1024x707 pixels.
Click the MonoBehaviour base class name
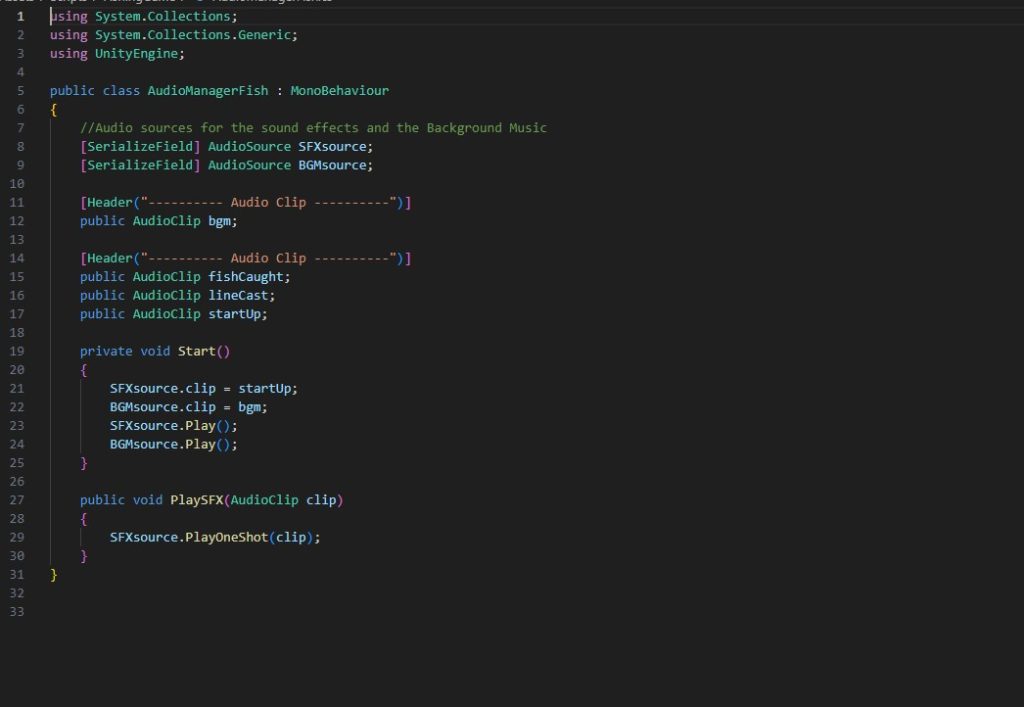(339, 91)
